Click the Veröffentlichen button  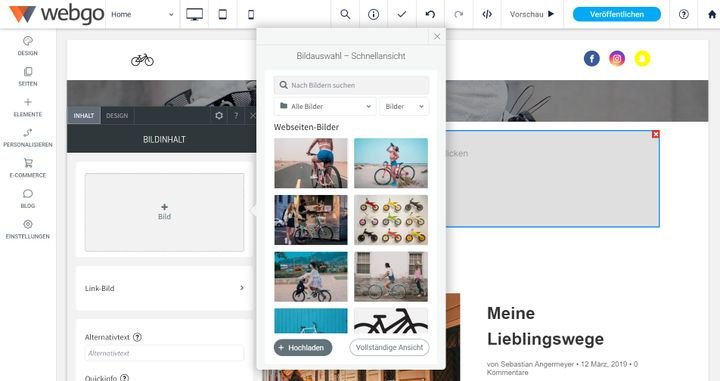click(x=617, y=14)
